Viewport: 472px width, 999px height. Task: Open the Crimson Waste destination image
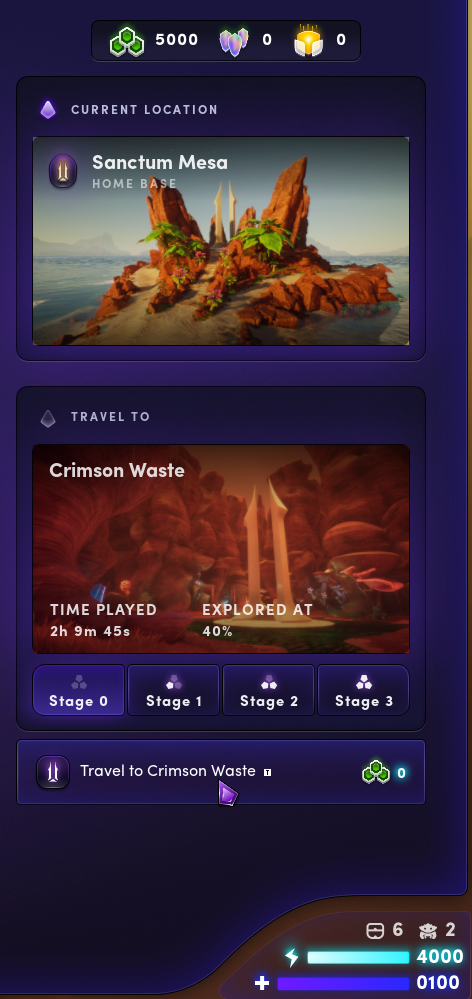pyautogui.click(x=220, y=549)
